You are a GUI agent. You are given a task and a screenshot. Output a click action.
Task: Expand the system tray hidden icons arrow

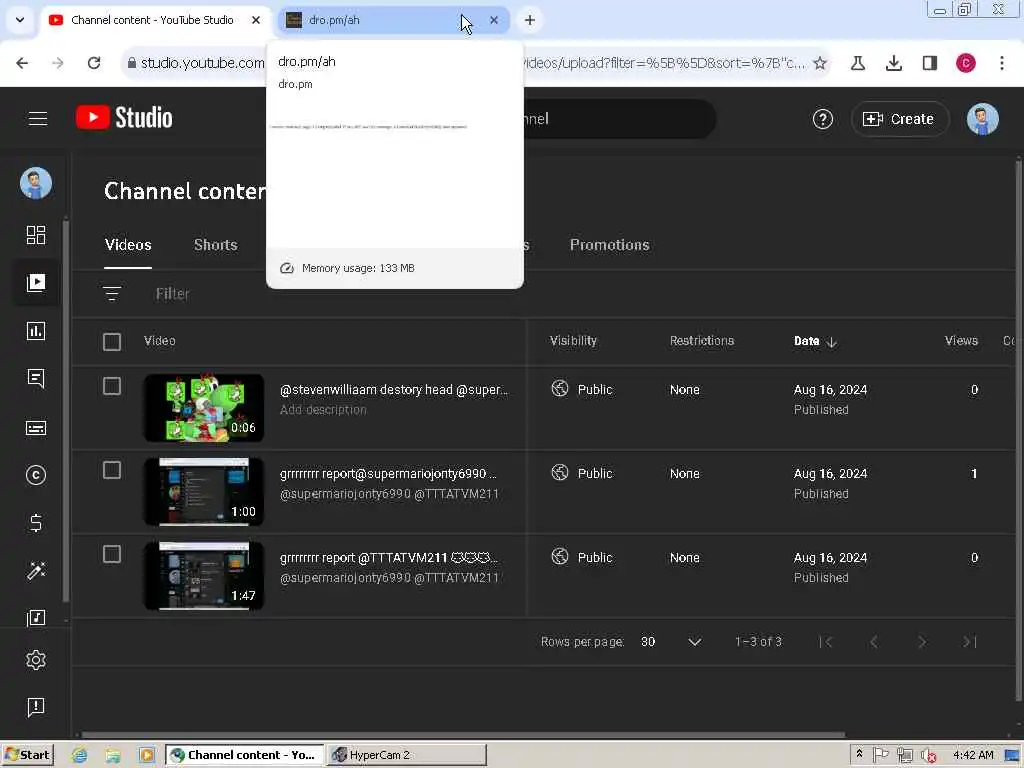(859, 754)
